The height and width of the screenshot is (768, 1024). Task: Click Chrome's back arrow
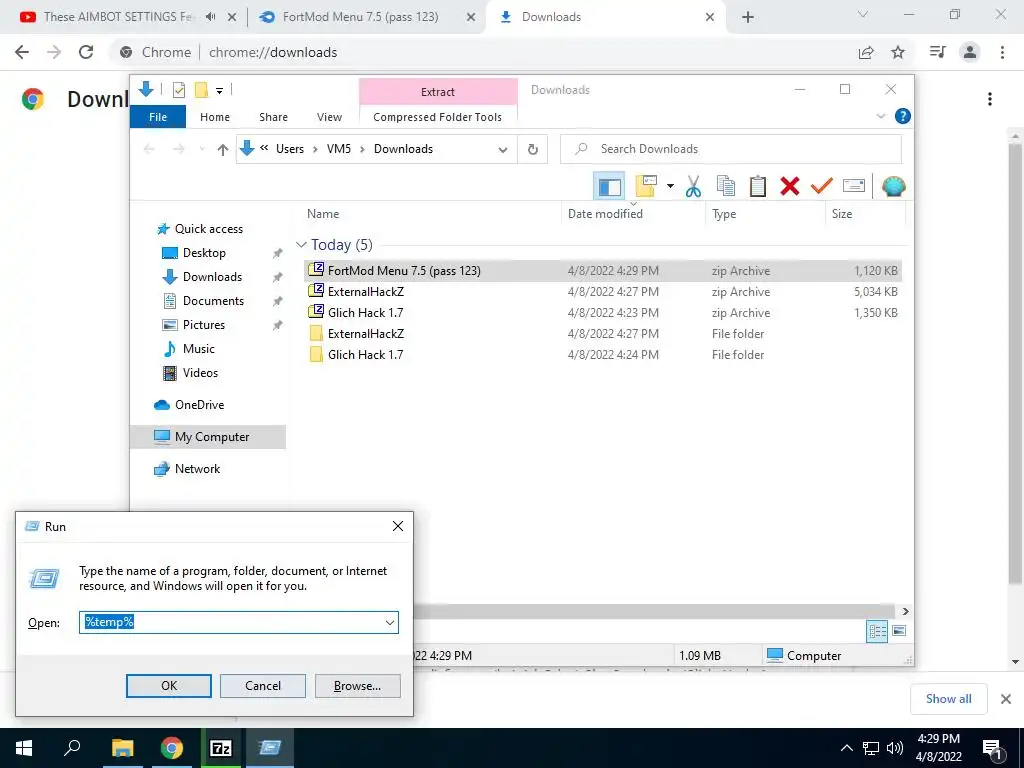point(22,52)
